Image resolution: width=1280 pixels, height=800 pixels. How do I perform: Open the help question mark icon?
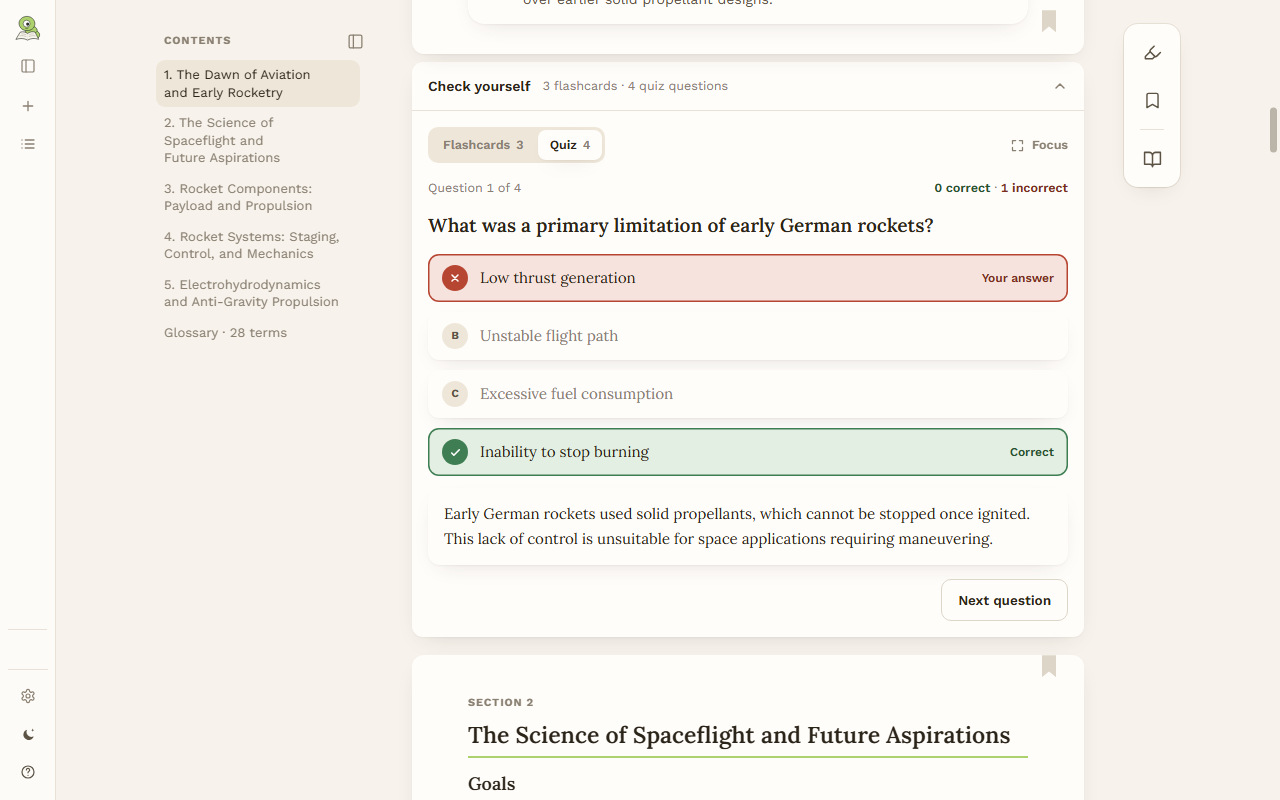coord(28,772)
